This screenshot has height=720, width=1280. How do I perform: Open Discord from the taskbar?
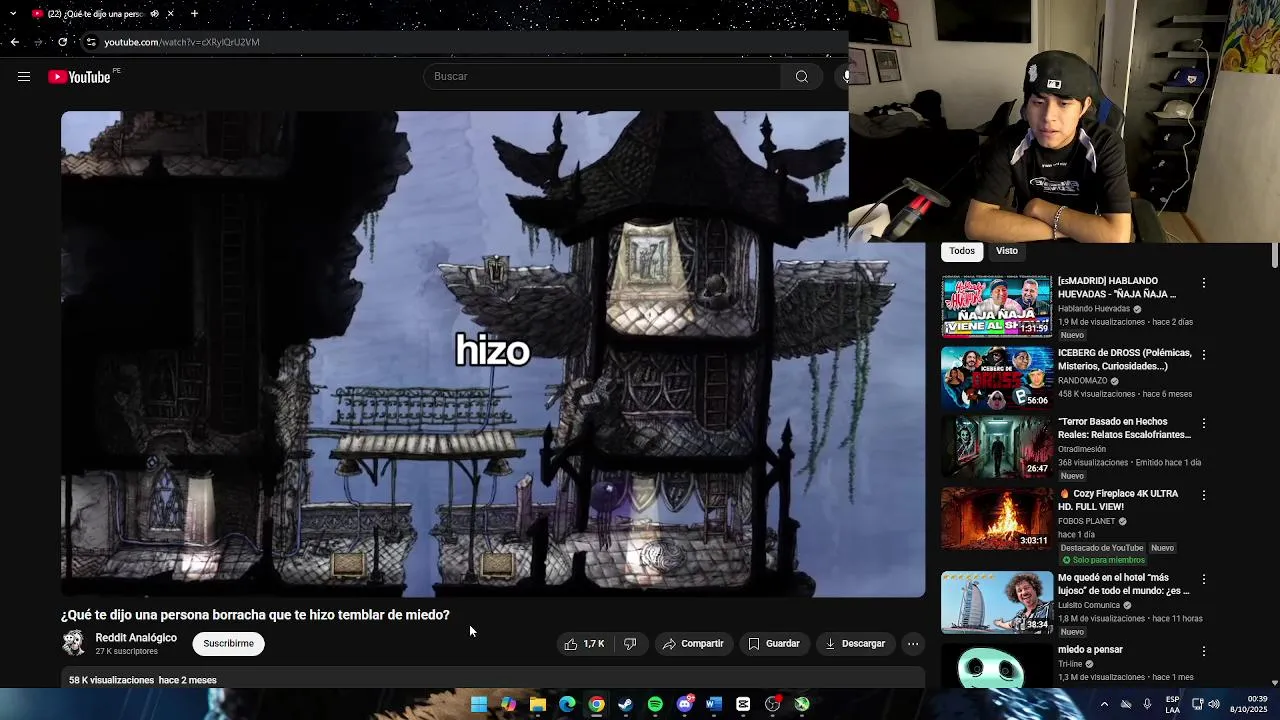coord(685,704)
